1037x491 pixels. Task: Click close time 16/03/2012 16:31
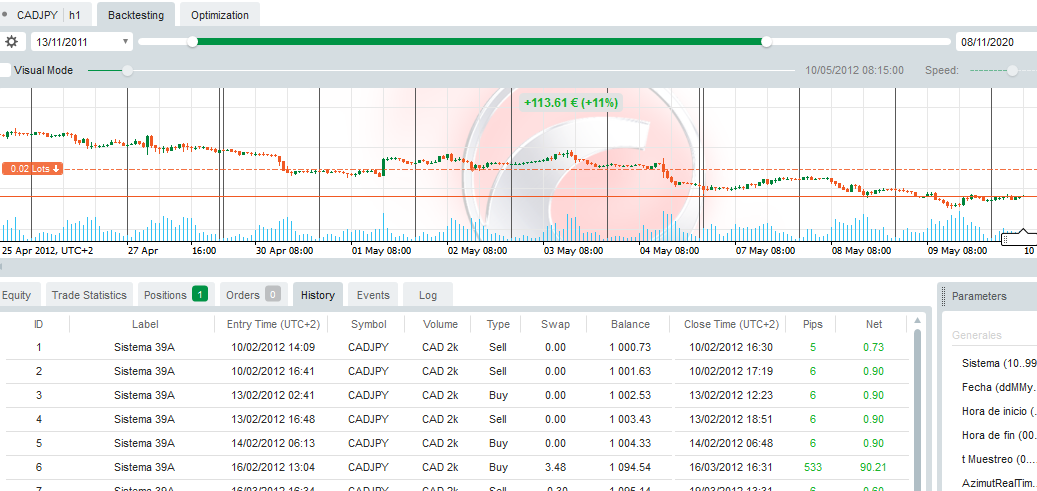point(731,467)
